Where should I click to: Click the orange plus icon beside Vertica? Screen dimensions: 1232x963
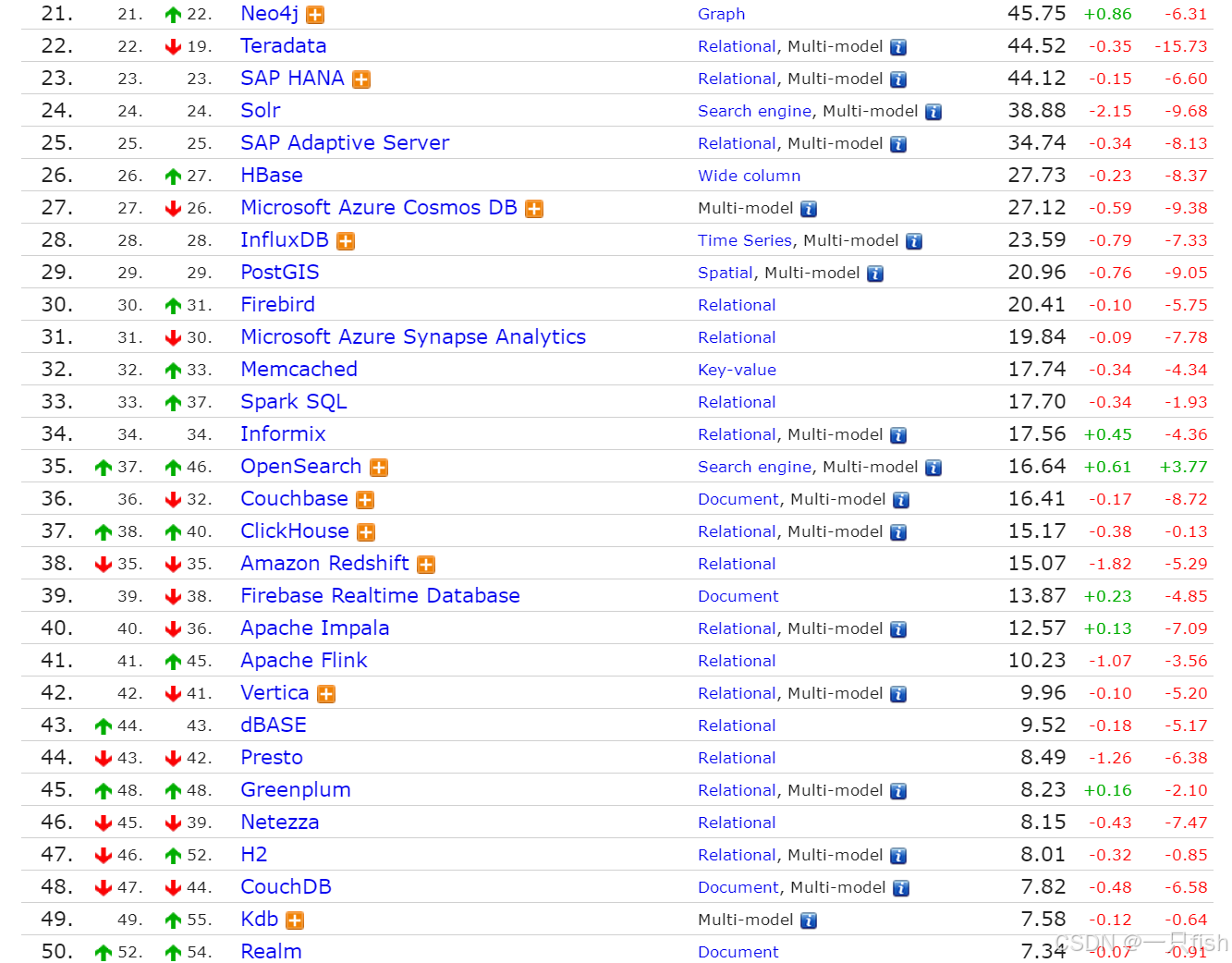coord(326,694)
